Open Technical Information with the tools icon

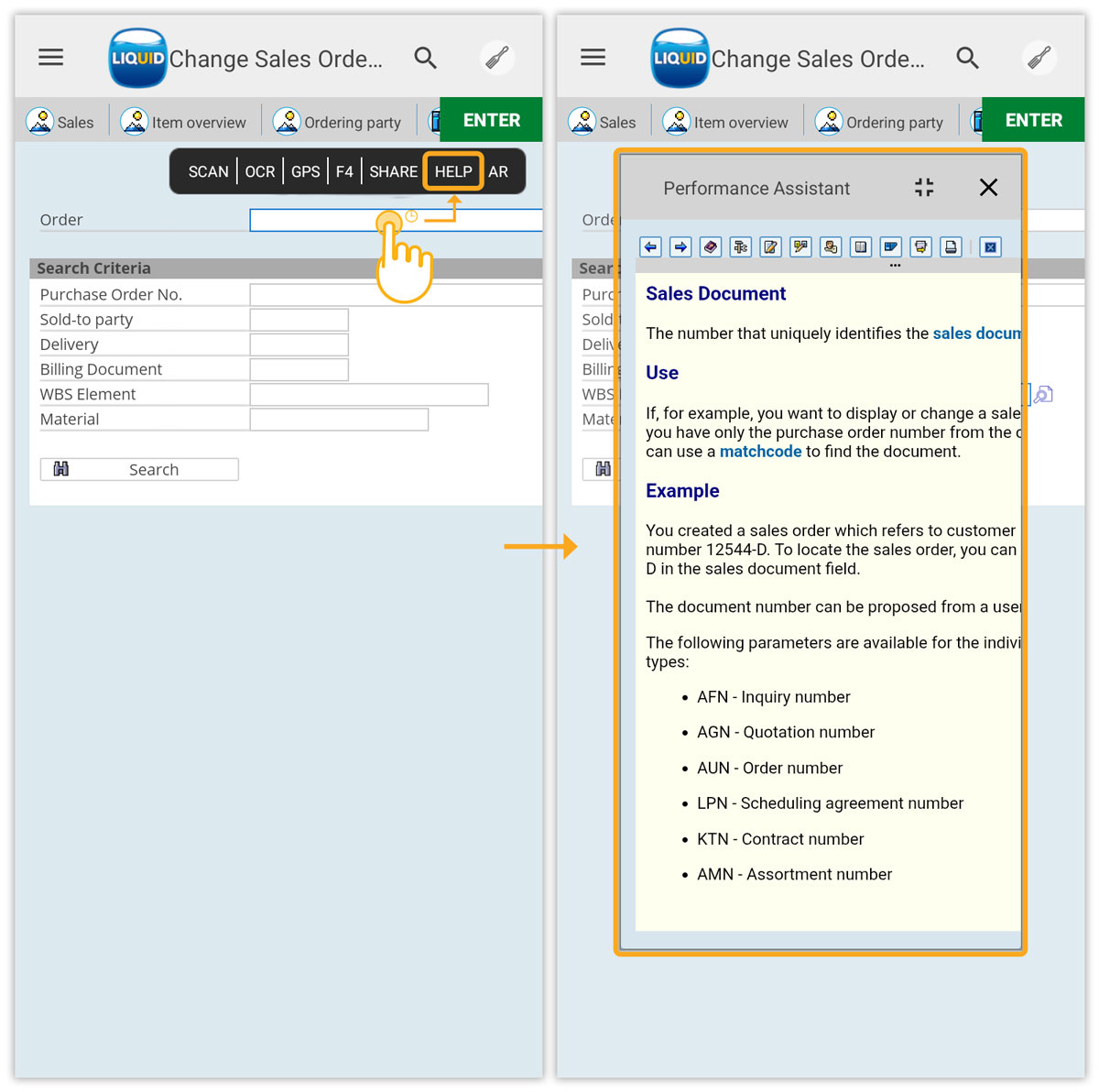pos(741,246)
